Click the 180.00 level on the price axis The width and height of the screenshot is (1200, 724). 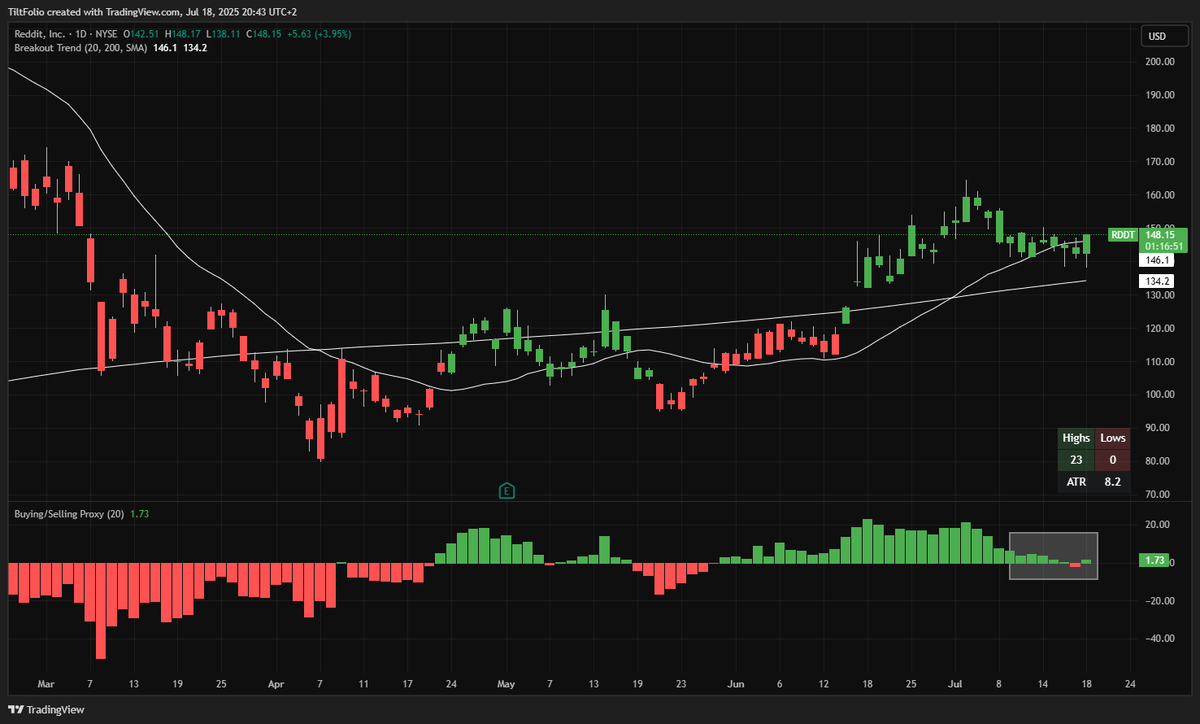[1160, 128]
